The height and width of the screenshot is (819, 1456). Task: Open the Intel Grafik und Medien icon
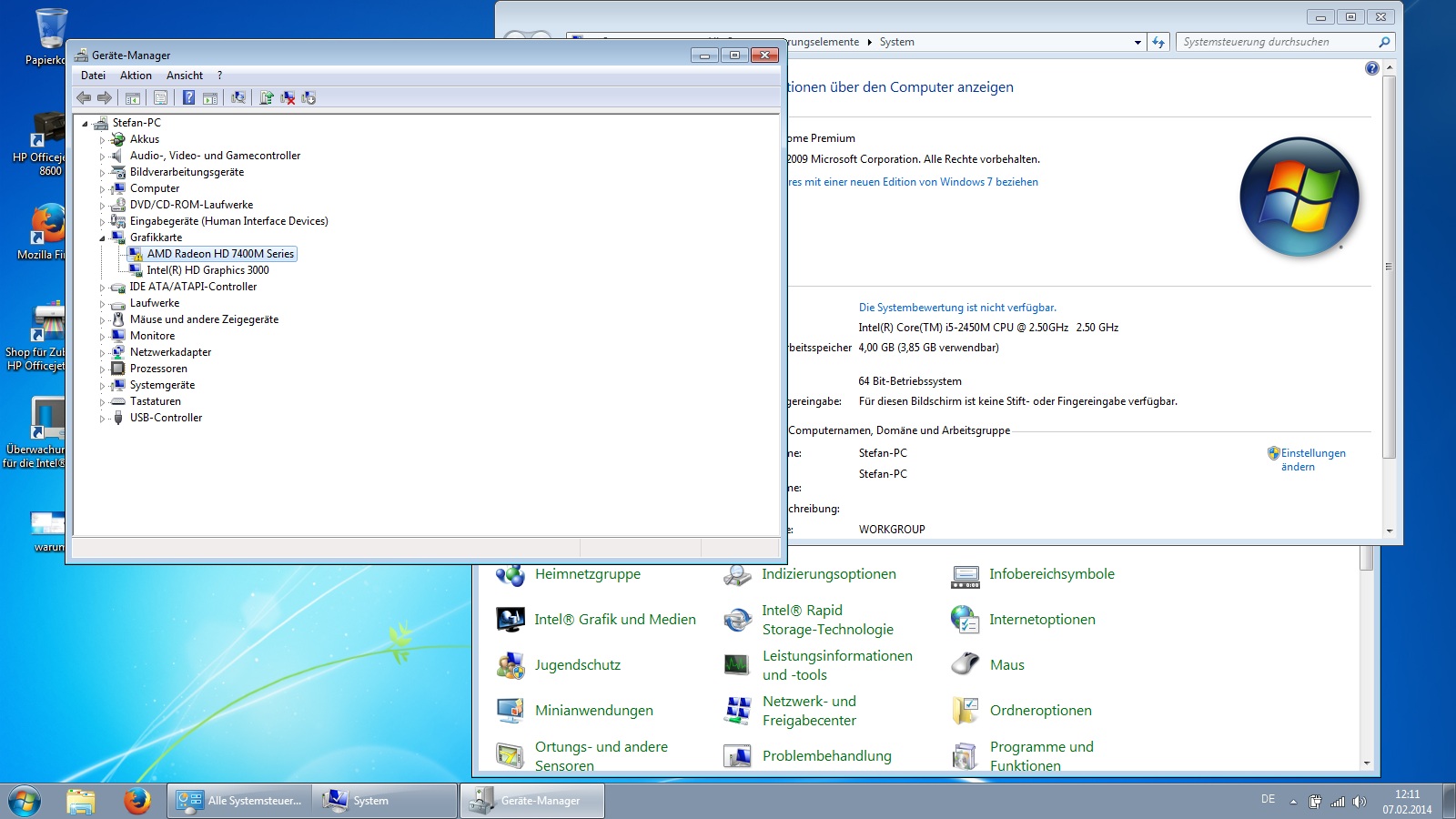point(511,620)
